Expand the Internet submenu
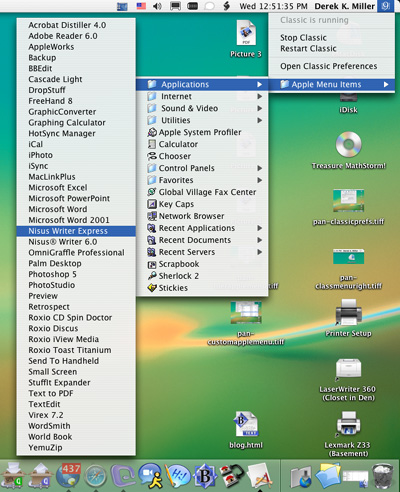The image size is (400, 492). pyautogui.click(x=202, y=96)
